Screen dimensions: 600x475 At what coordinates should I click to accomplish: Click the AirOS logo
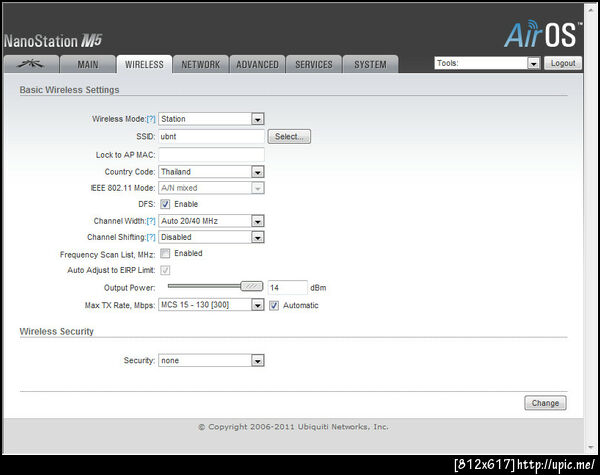pos(543,34)
